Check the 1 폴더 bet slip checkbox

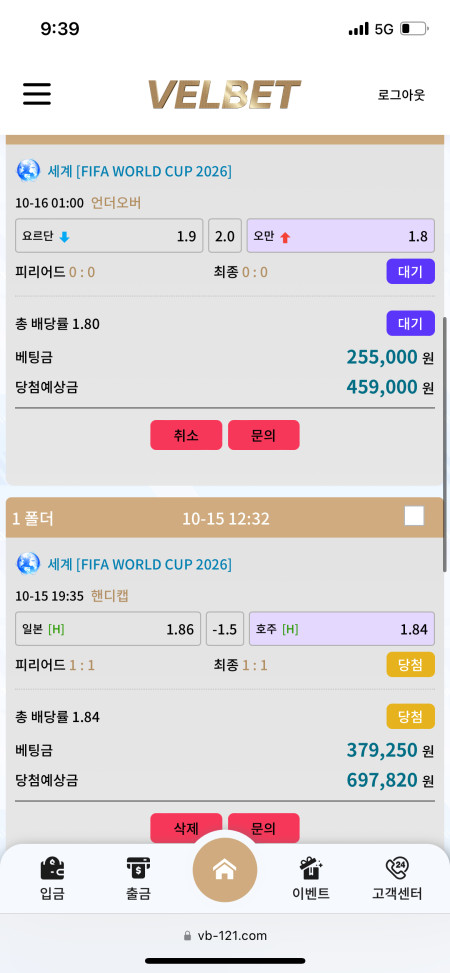(x=414, y=516)
